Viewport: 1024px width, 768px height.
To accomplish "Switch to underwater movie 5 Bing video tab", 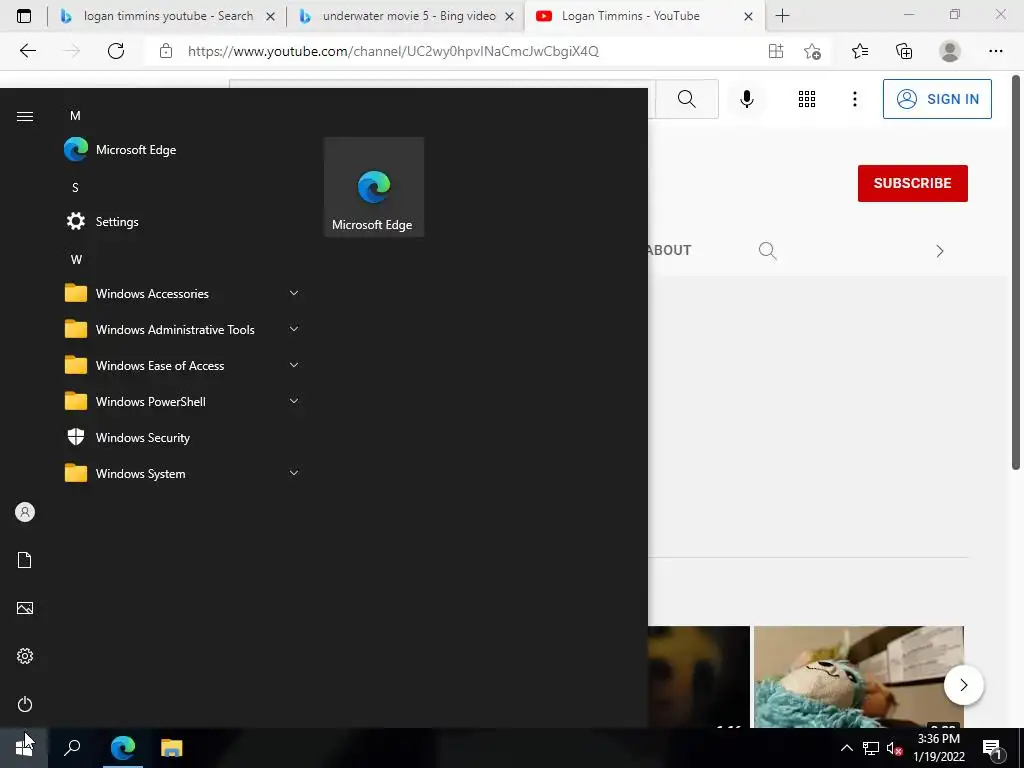I will click(408, 16).
